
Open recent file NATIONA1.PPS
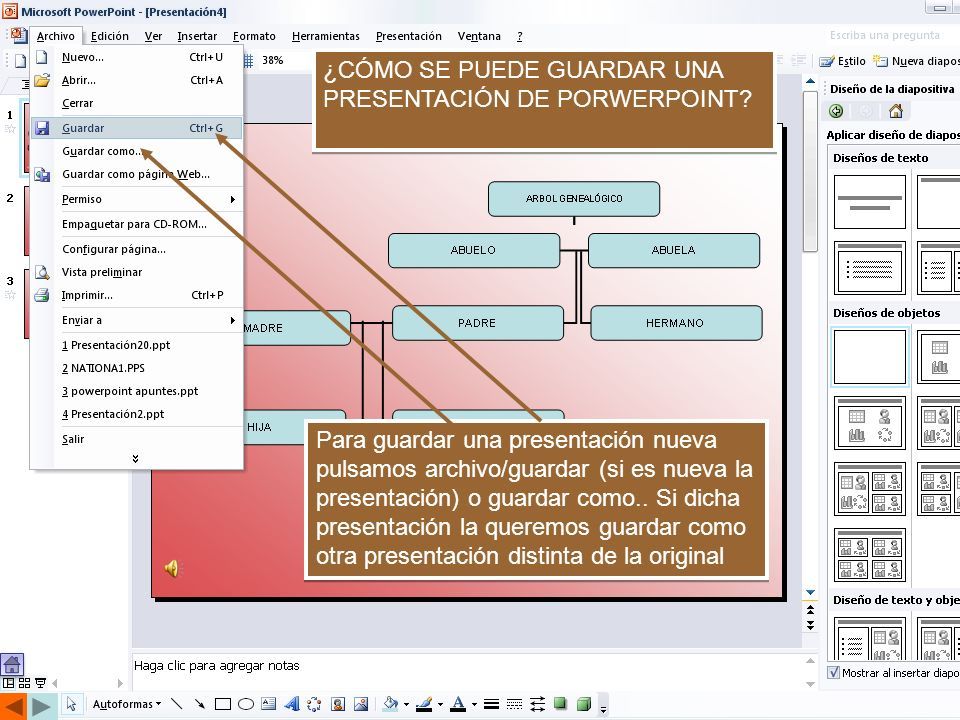tap(137, 368)
